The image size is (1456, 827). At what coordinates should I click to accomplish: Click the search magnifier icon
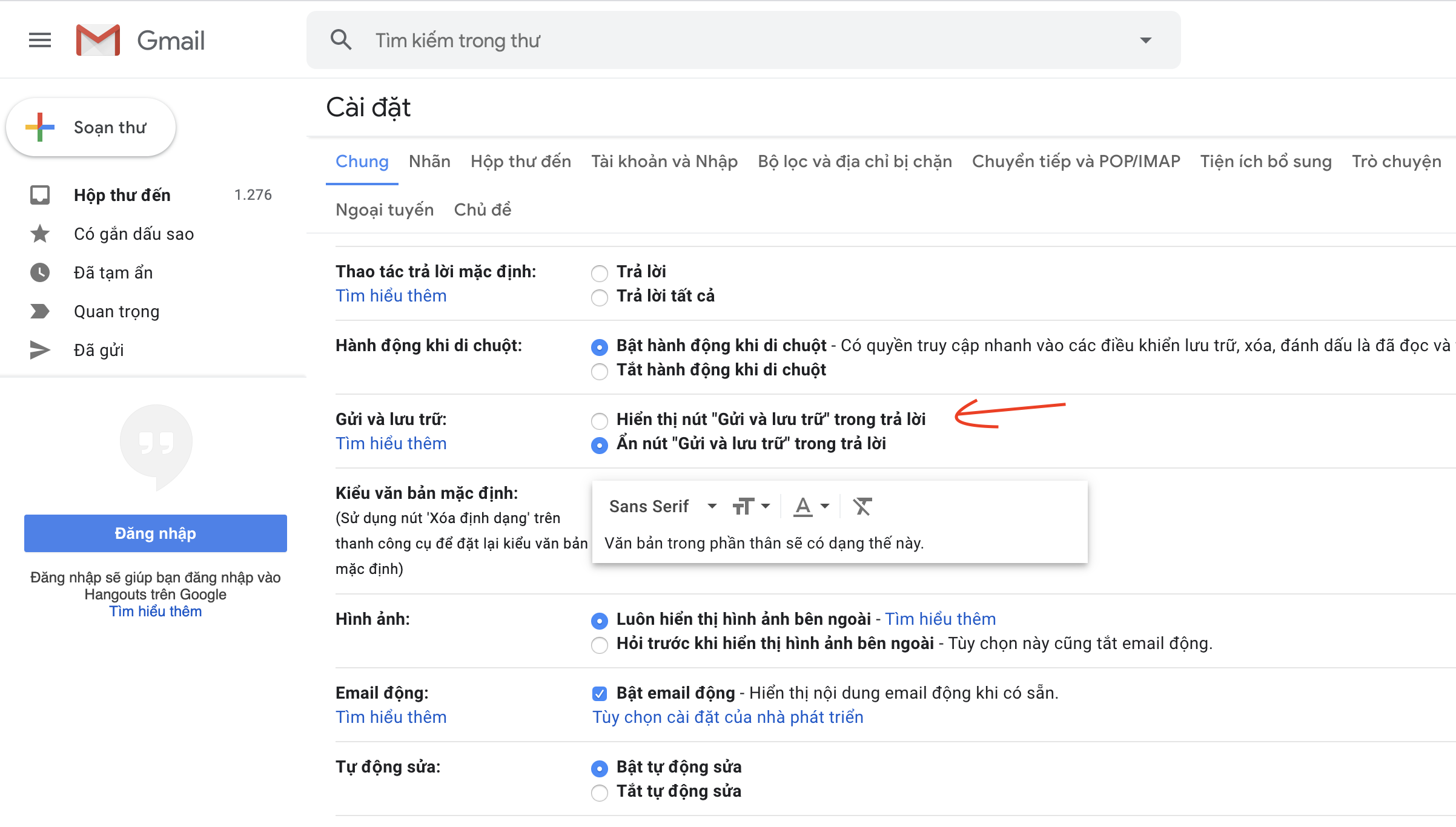pyautogui.click(x=341, y=41)
